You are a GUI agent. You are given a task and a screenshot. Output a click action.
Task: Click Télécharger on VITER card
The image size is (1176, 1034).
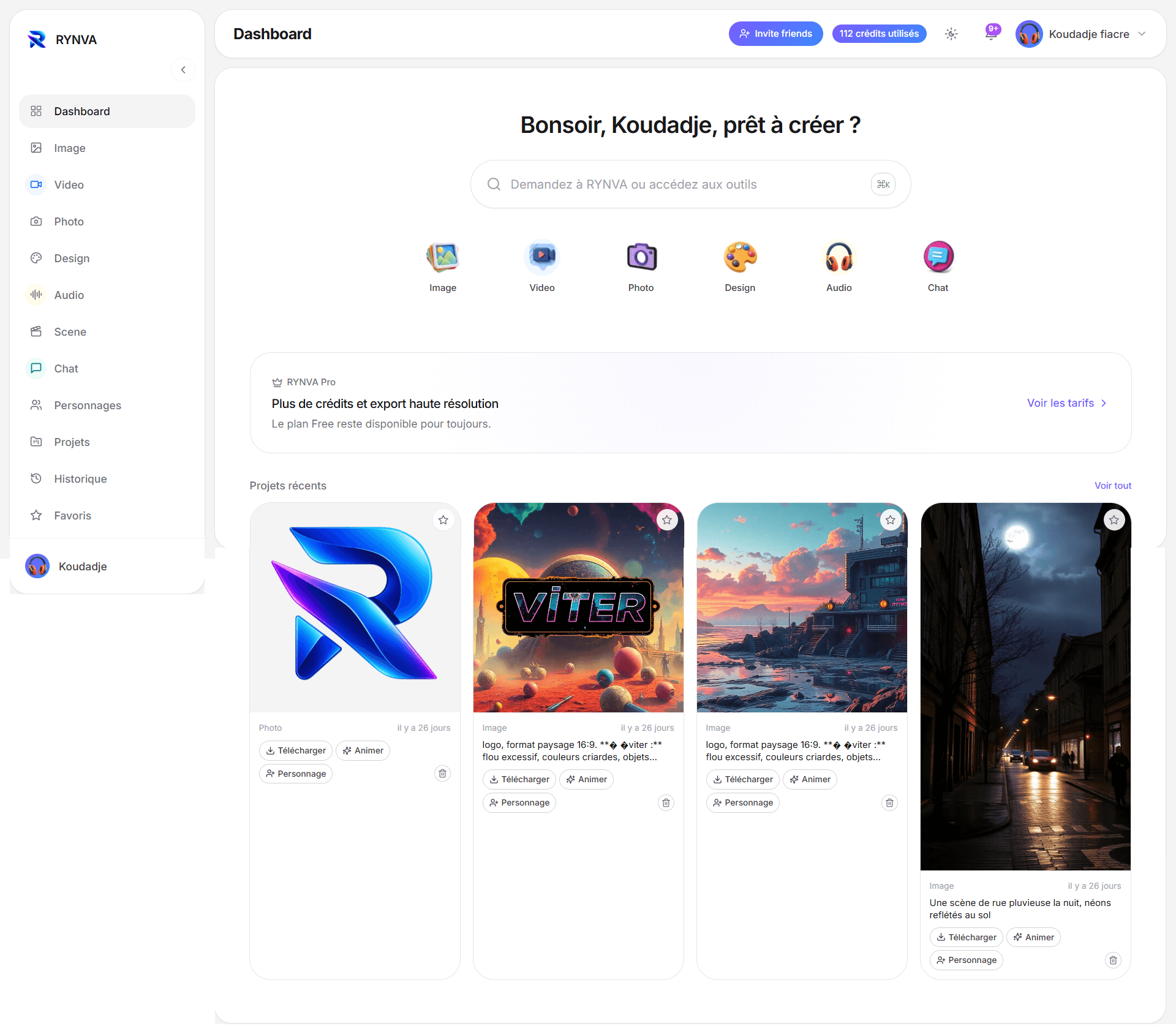(519, 780)
